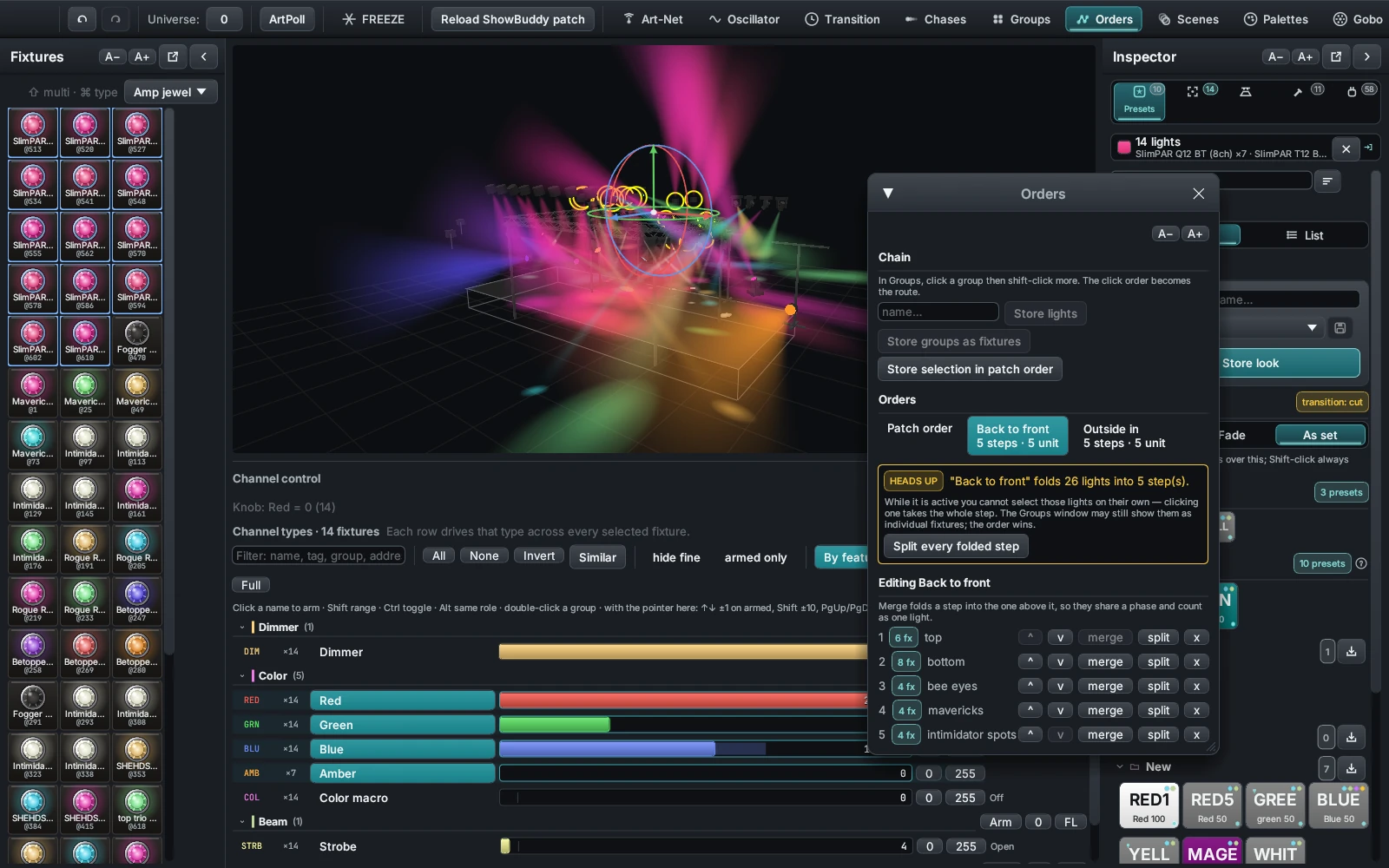This screenshot has height=868, width=1389.
Task: Click Split every folded step
Action: point(956,546)
